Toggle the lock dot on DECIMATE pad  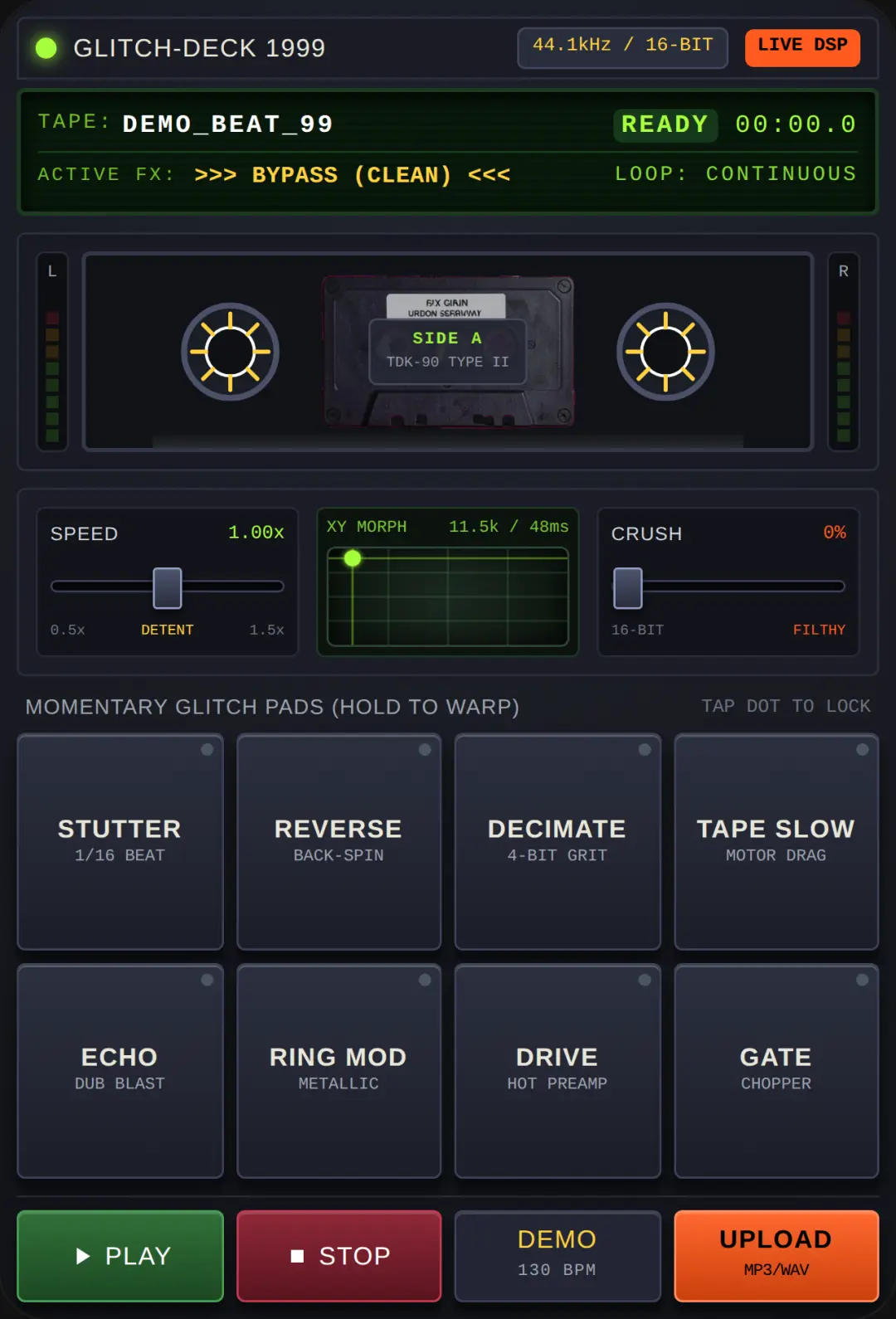point(645,750)
